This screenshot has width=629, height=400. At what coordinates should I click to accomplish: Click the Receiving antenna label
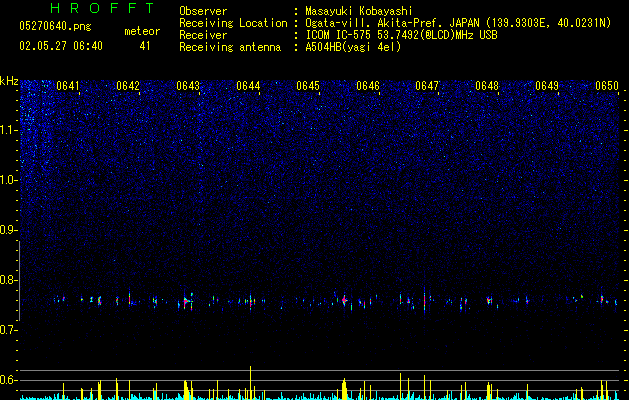[x=230, y=47]
